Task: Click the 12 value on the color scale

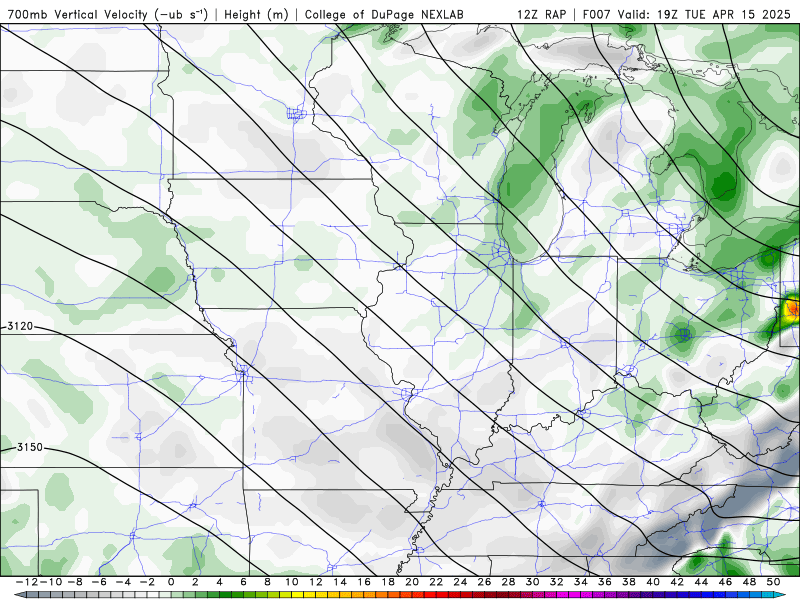Action: coord(316,582)
